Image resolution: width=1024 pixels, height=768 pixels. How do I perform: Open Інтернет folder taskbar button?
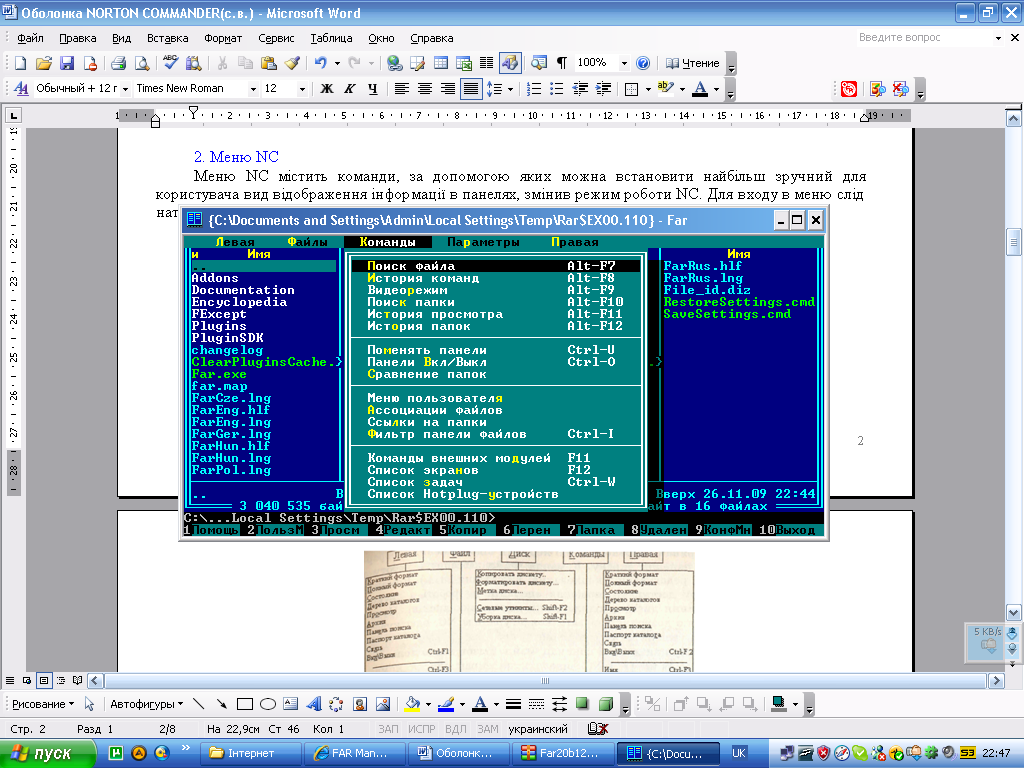point(251,753)
